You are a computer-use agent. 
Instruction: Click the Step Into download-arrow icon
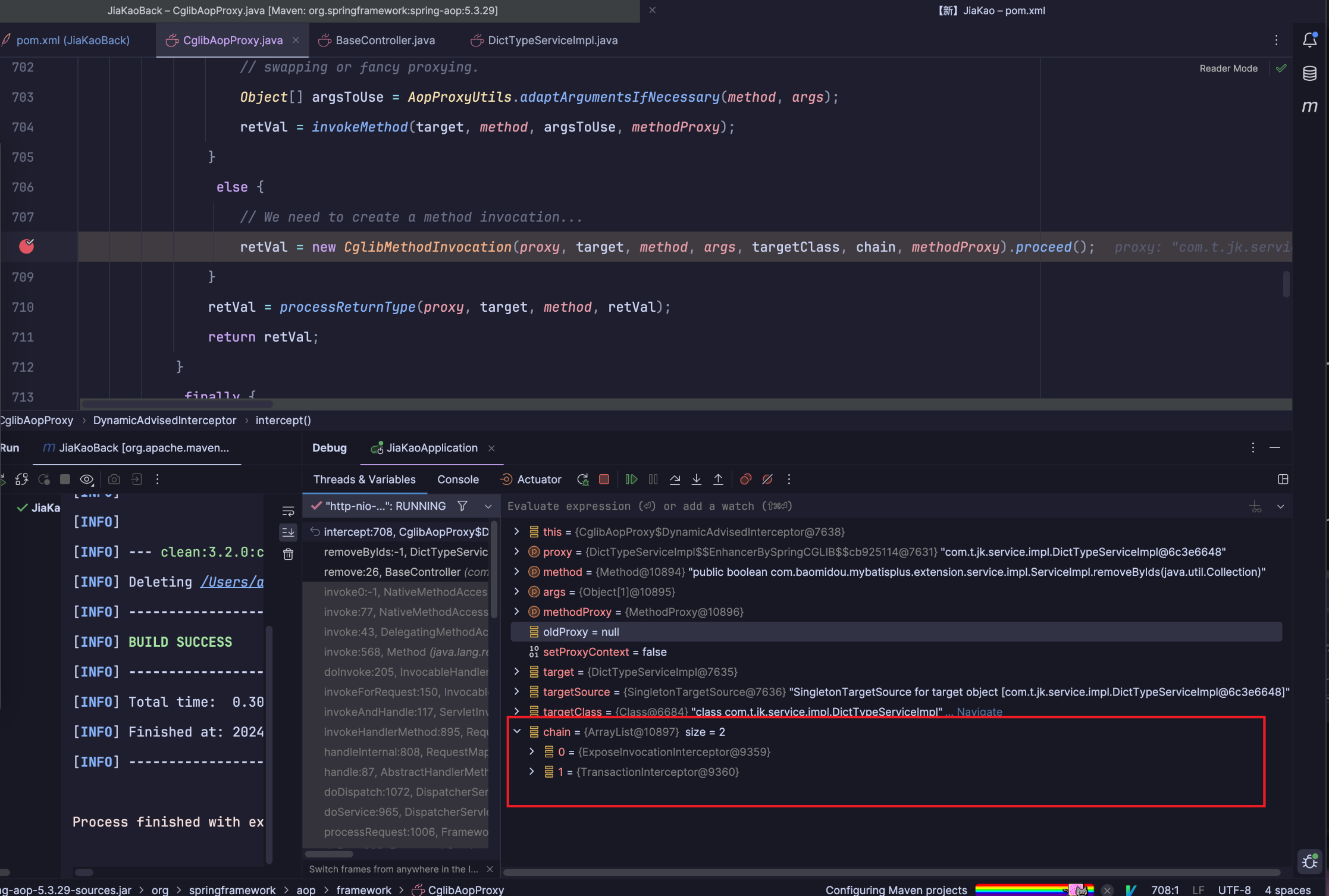[696, 480]
